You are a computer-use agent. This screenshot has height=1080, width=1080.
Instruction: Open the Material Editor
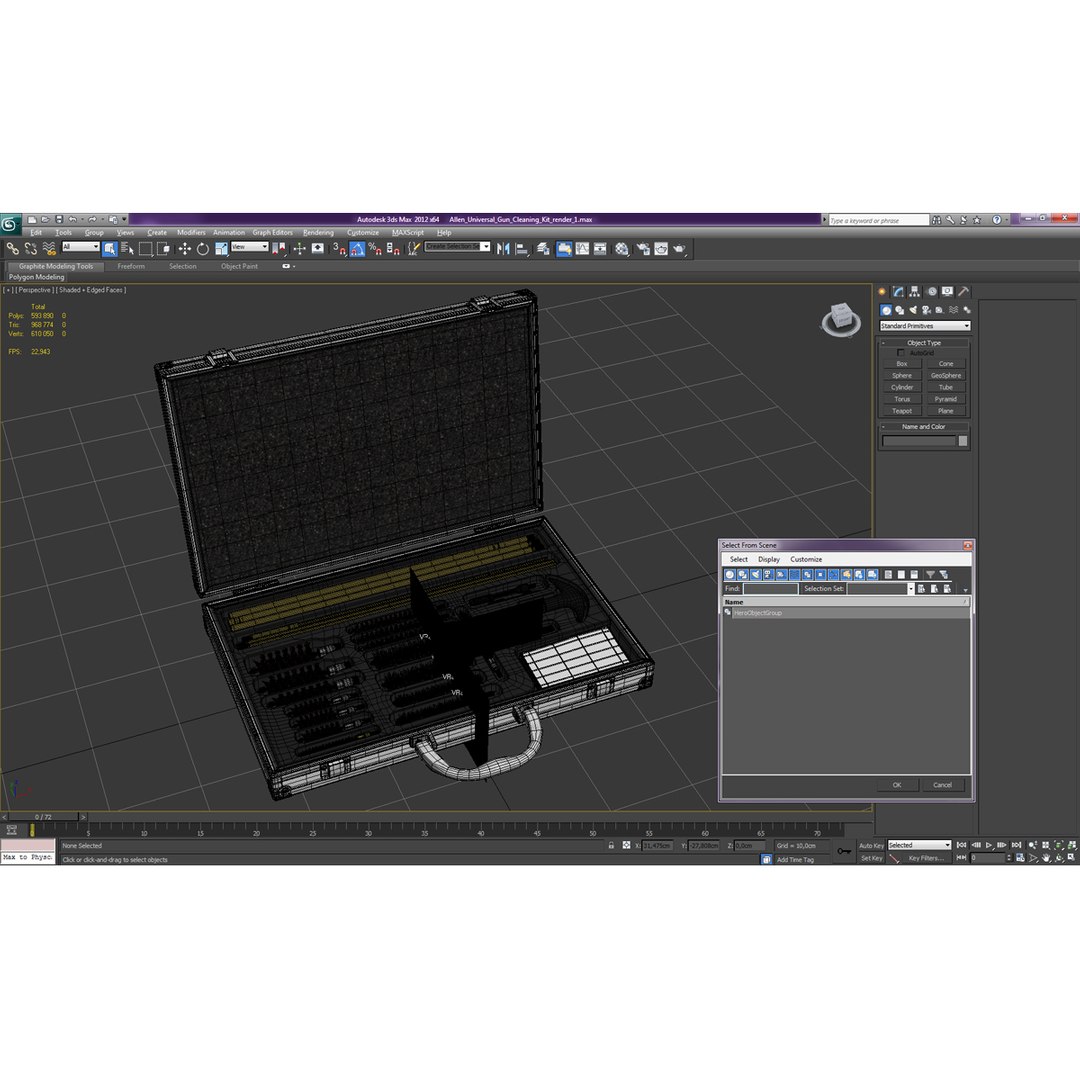click(622, 249)
